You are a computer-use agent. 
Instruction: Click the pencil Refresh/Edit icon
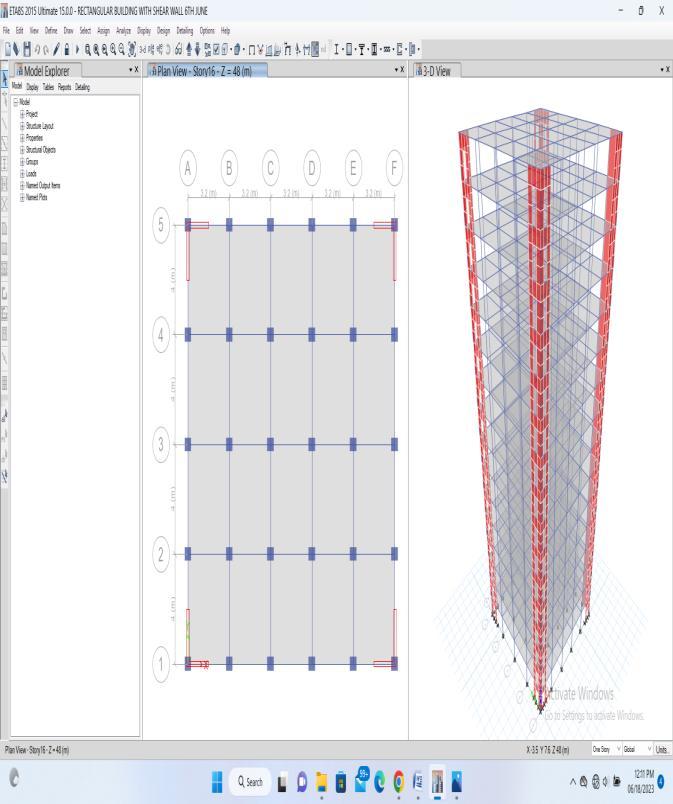pos(56,49)
